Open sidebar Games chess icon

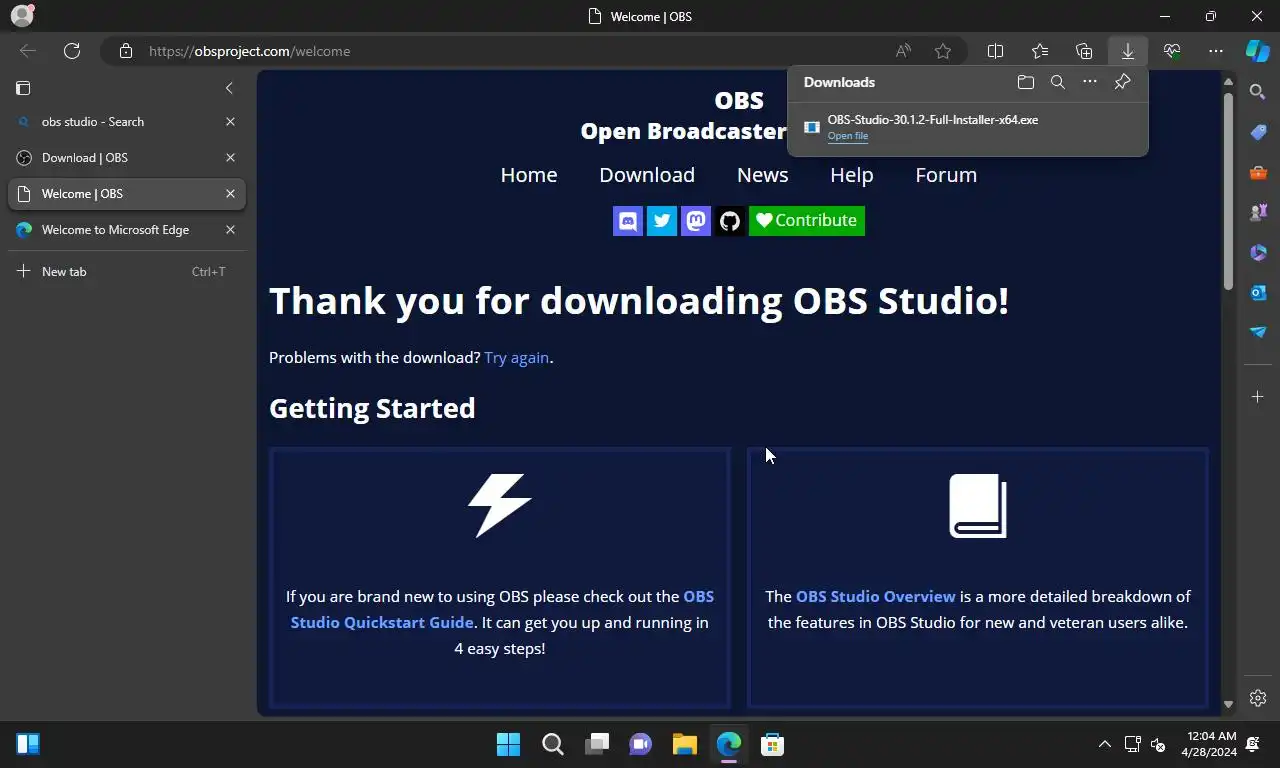point(1258,212)
